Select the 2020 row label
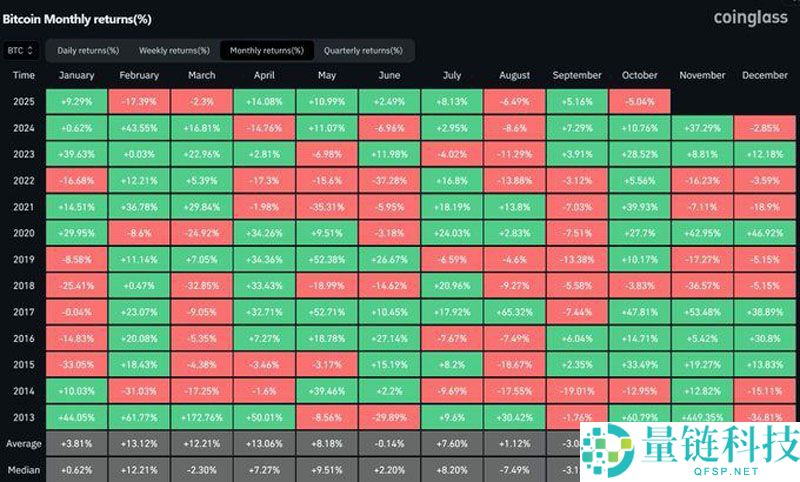This screenshot has width=800, height=482. tap(23, 233)
